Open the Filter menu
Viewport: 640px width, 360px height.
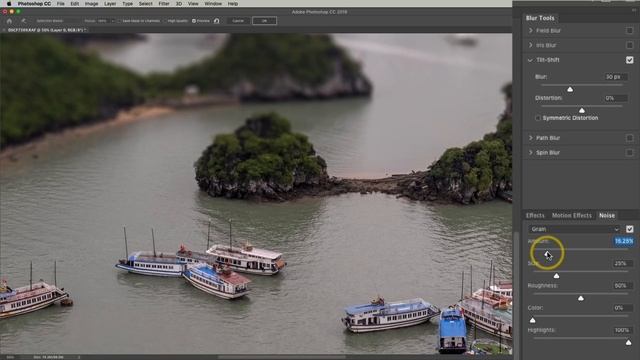[164, 4]
